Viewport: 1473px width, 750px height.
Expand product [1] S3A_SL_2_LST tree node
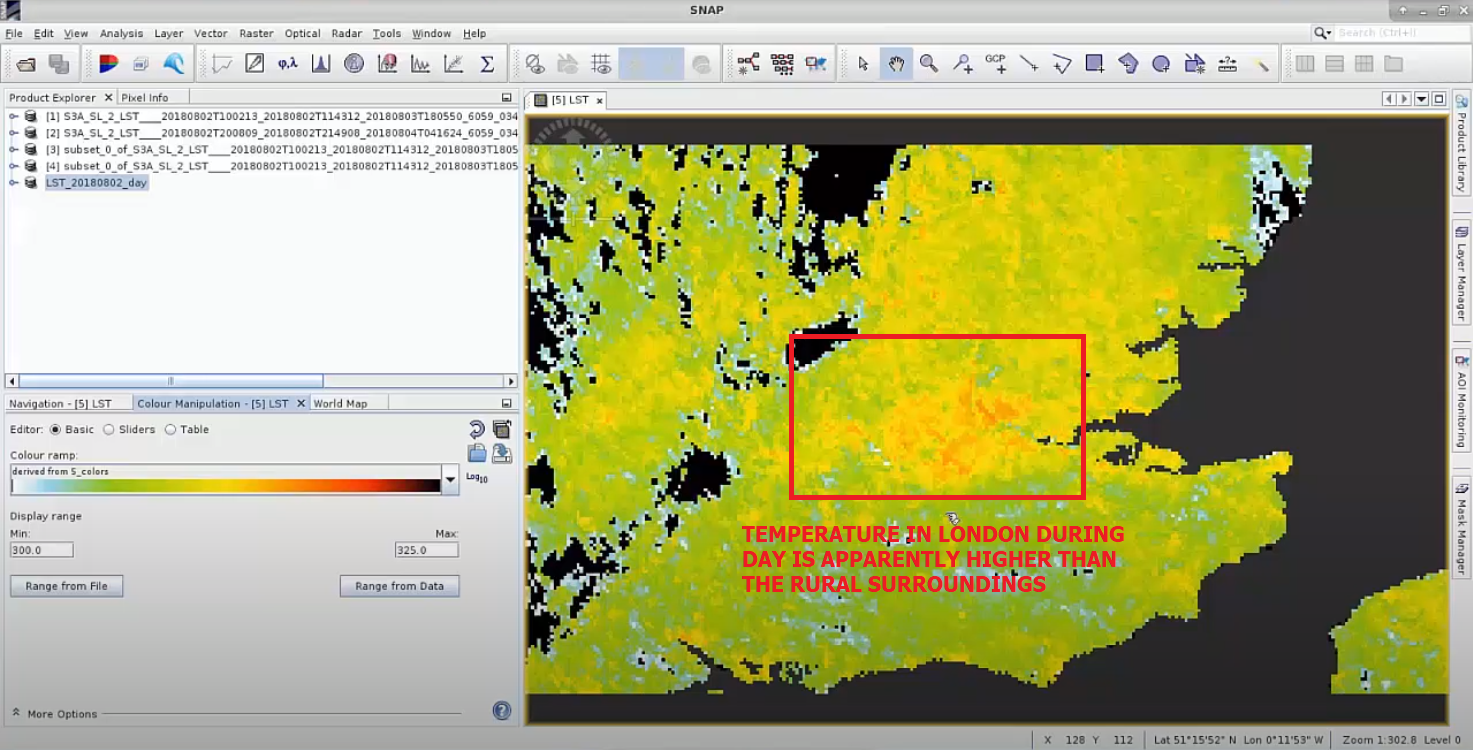click(14, 117)
